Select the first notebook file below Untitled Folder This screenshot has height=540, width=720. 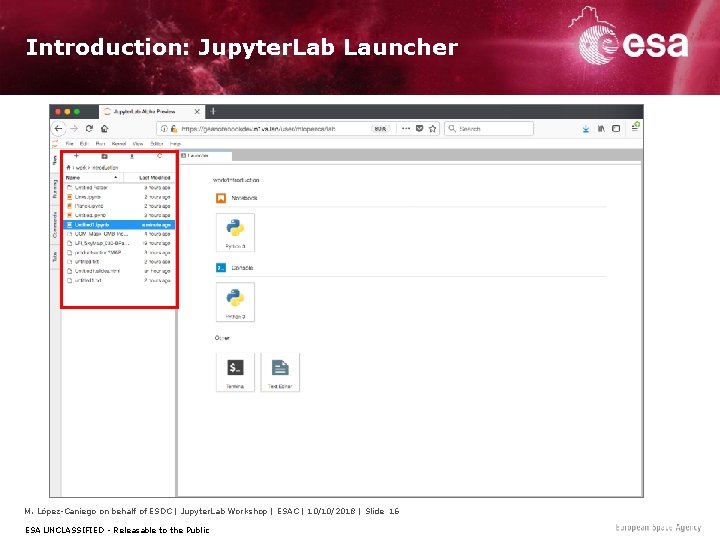[x=119, y=197]
